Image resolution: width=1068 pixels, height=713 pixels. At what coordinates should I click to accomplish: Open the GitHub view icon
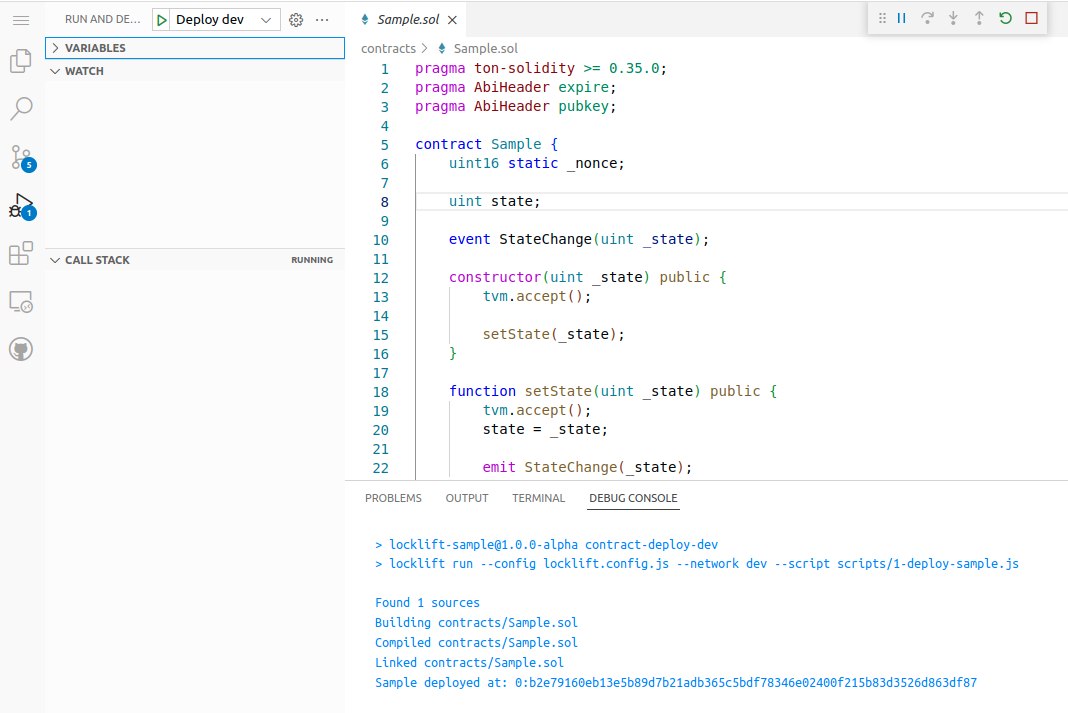pyautogui.click(x=21, y=349)
